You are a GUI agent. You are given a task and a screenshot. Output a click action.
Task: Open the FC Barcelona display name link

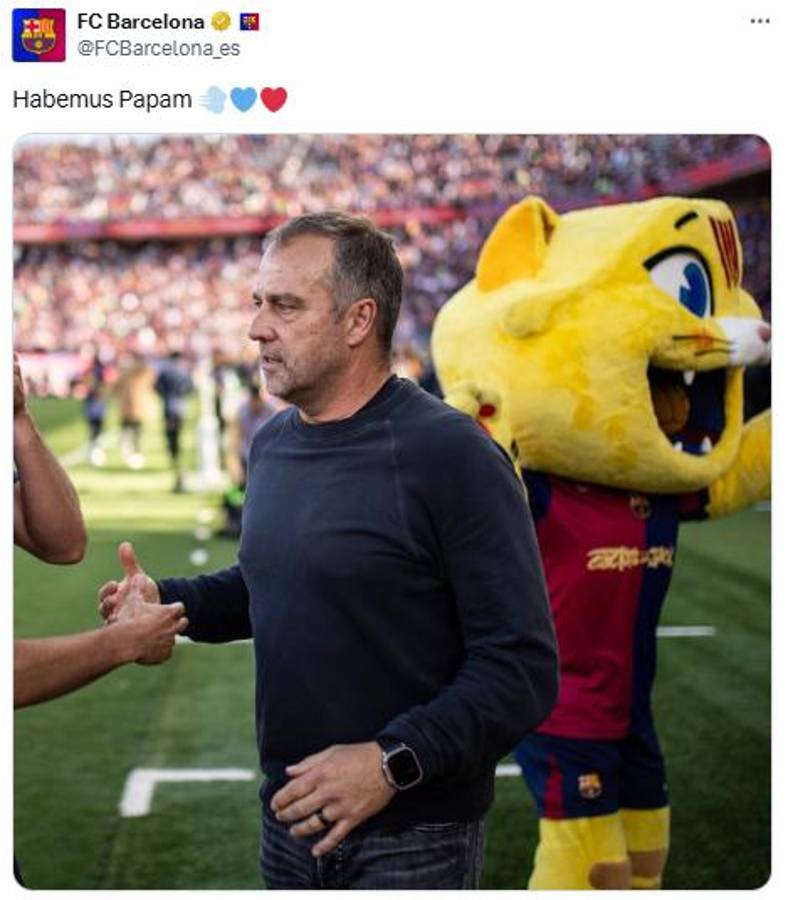(140, 21)
